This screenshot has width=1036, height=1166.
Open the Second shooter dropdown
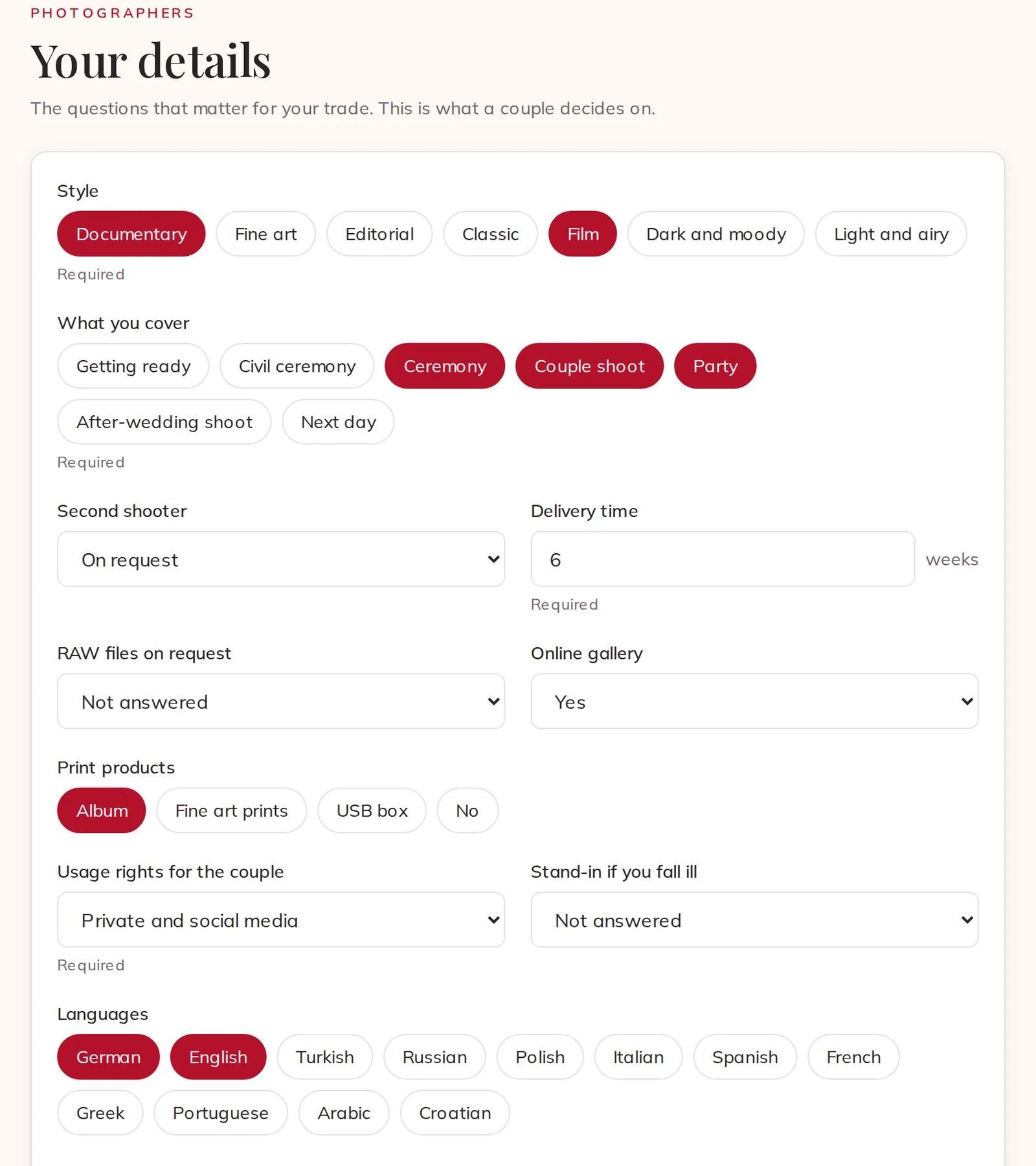coord(281,560)
